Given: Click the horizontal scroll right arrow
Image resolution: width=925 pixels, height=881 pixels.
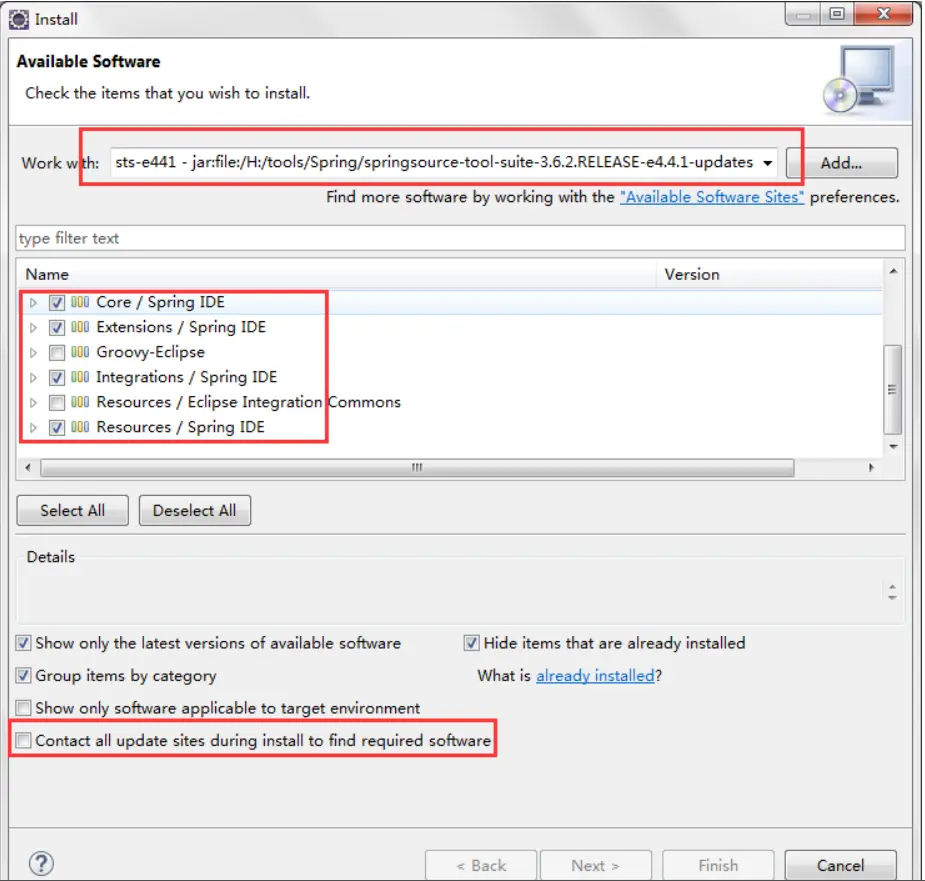Looking at the screenshot, I should click(x=871, y=467).
